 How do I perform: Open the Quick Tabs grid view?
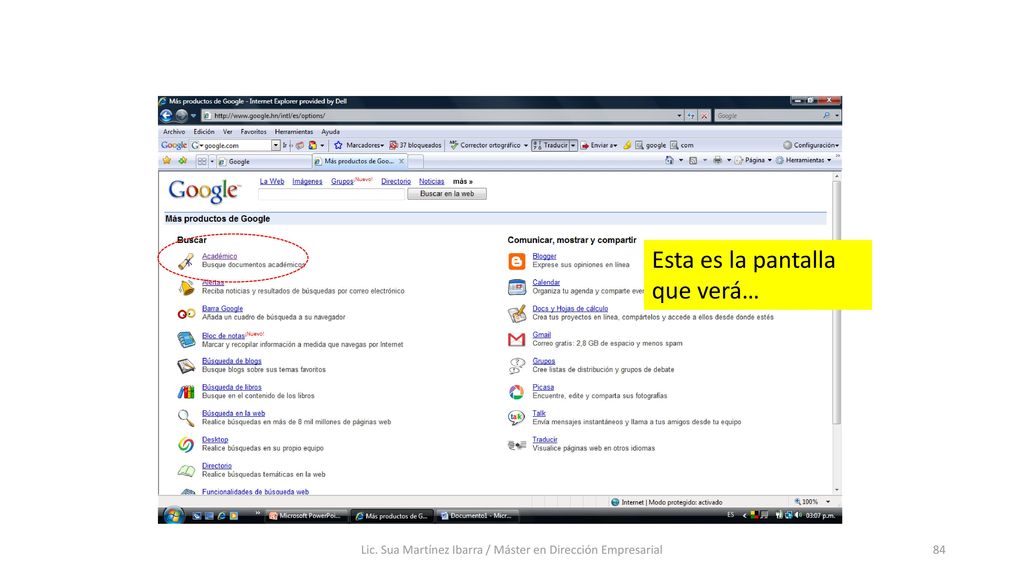pyautogui.click(x=202, y=161)
